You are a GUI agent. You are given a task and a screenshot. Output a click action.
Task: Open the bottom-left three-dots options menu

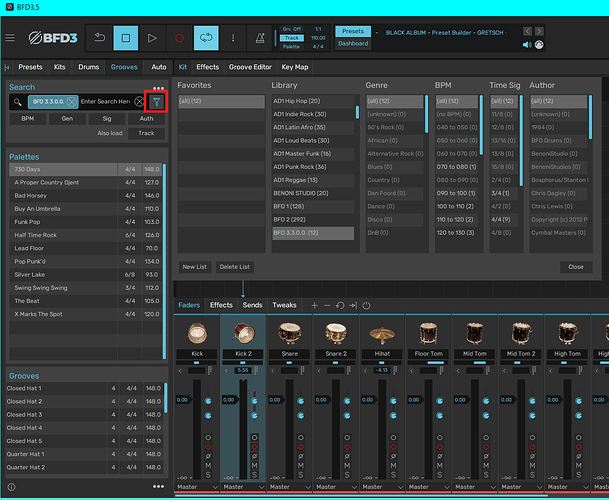[x=158, y=486]
